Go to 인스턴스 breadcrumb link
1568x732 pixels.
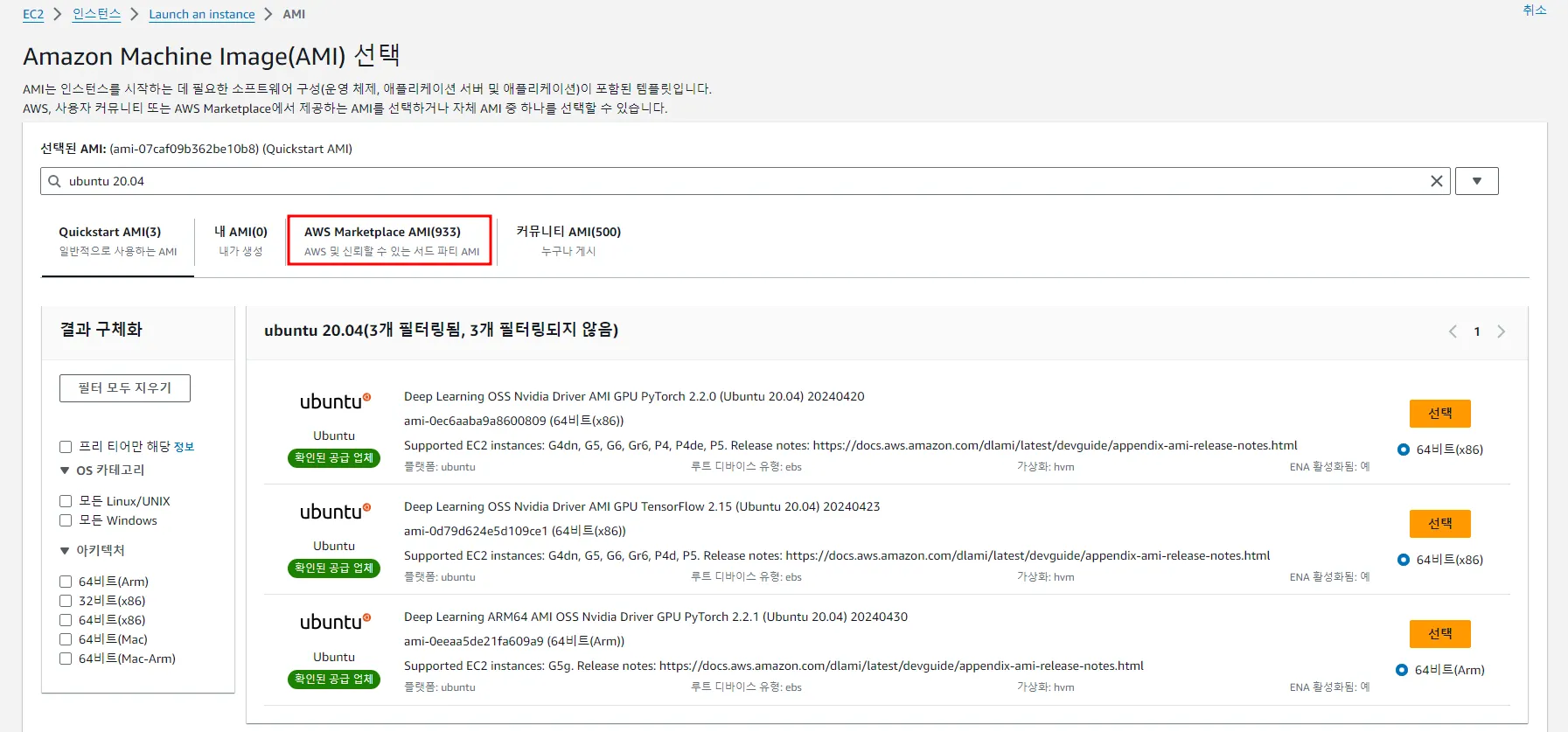point(96,14)
